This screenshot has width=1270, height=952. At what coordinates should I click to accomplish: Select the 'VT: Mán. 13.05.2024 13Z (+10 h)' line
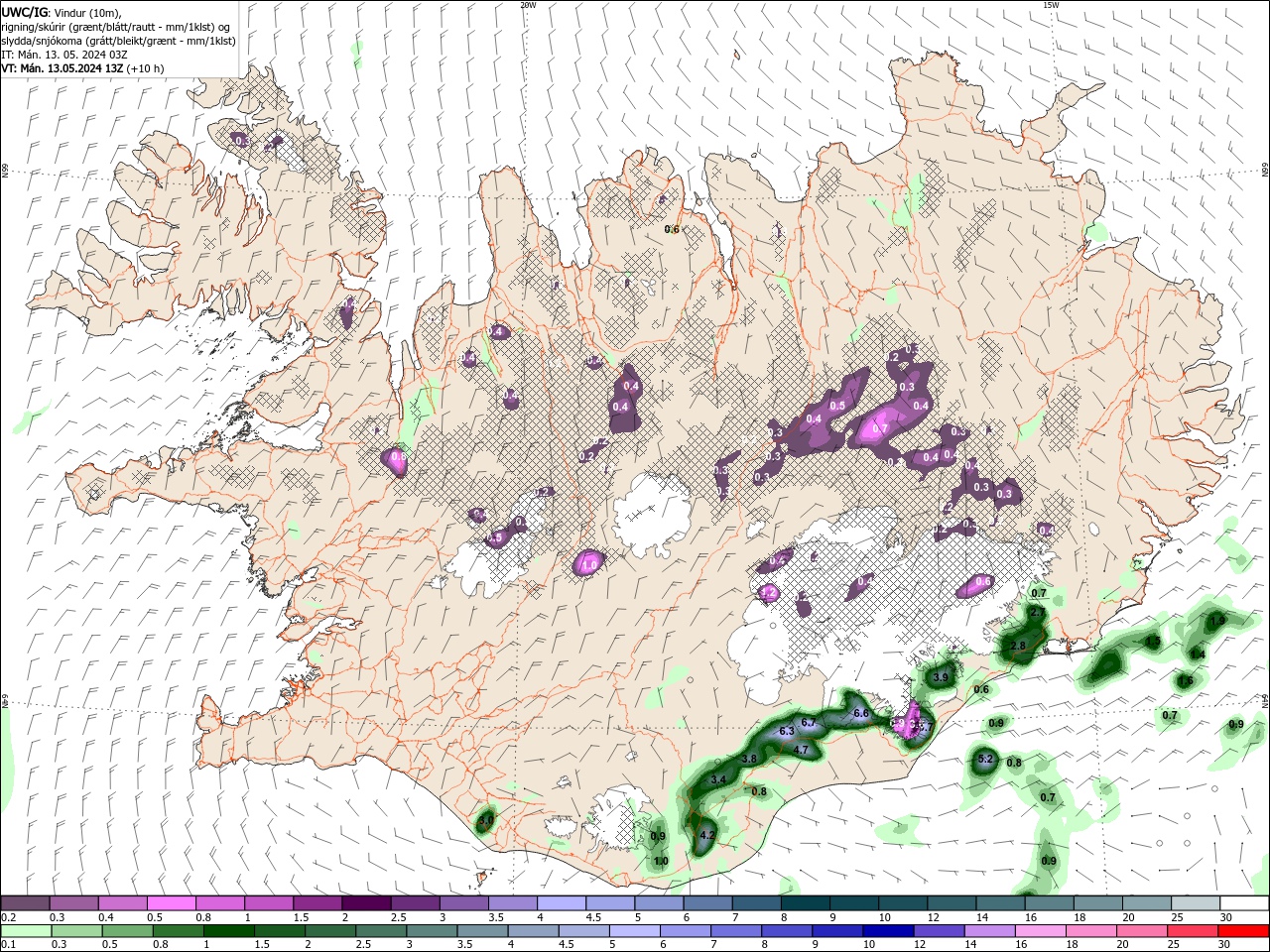(x=82, y=68)
